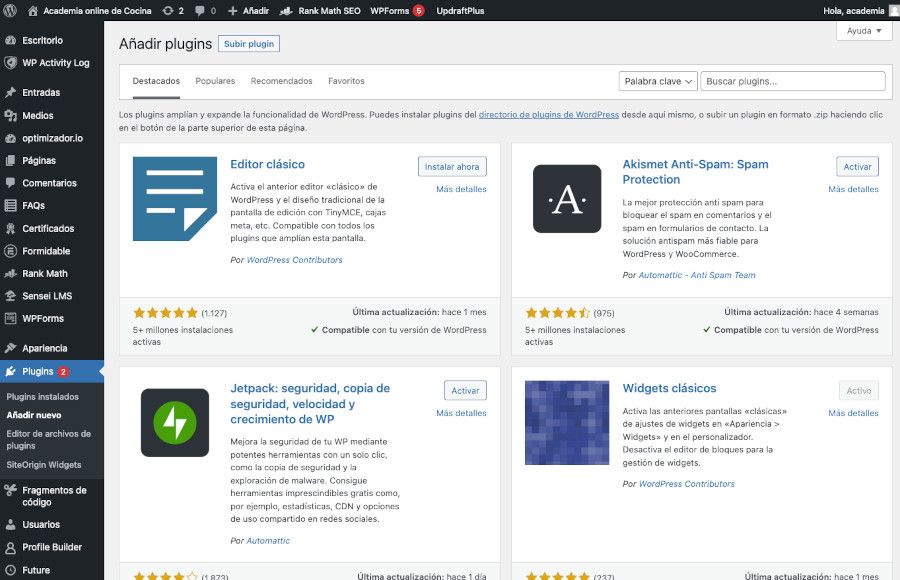Image resolution: width=900 pixels, height=580 pixels.
Task: Click the Rank Math icon in sidebar
Action: click(x=10, y=273)
